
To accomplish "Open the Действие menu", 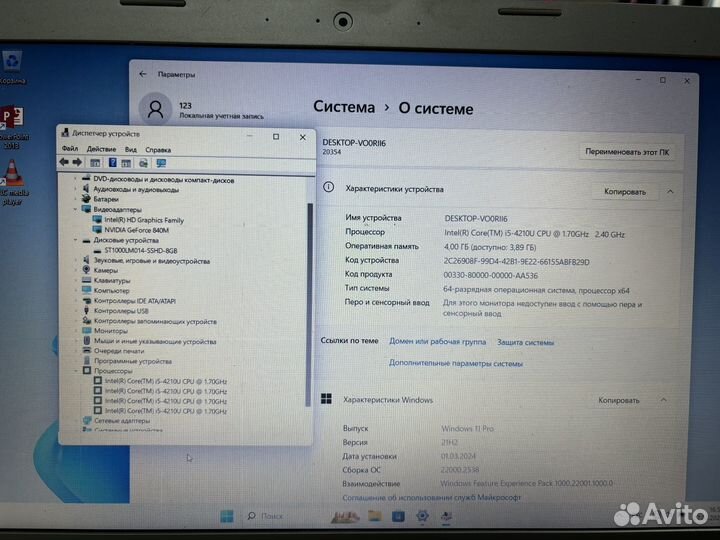I will coord(101,149).
